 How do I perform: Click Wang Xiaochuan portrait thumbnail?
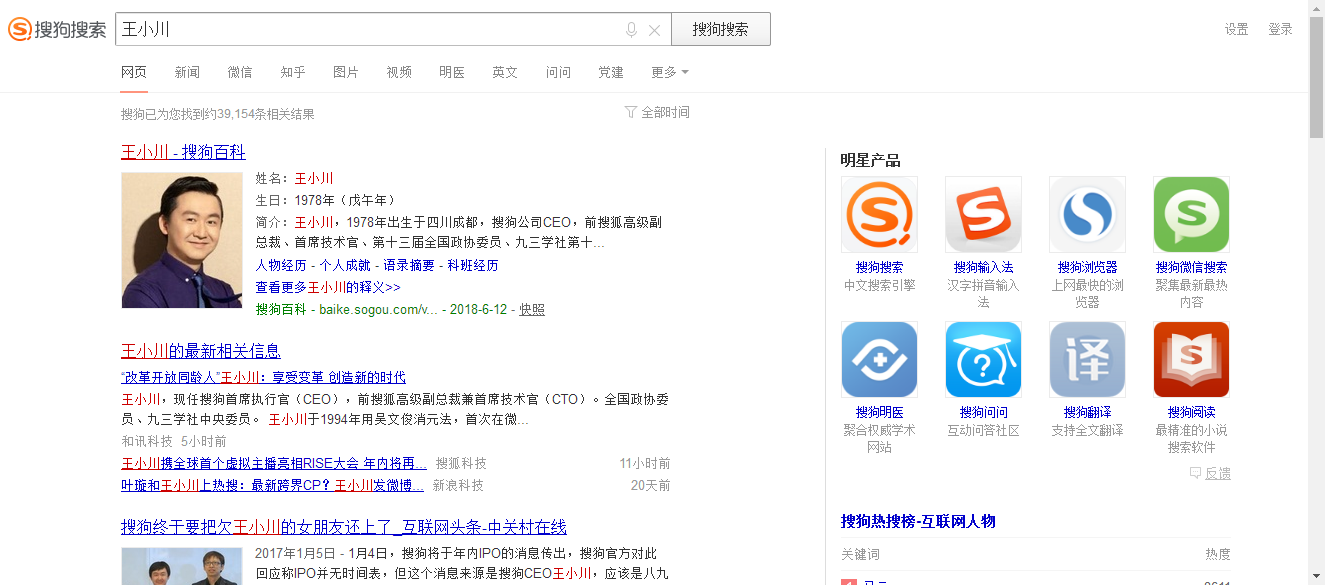point(182,240)
